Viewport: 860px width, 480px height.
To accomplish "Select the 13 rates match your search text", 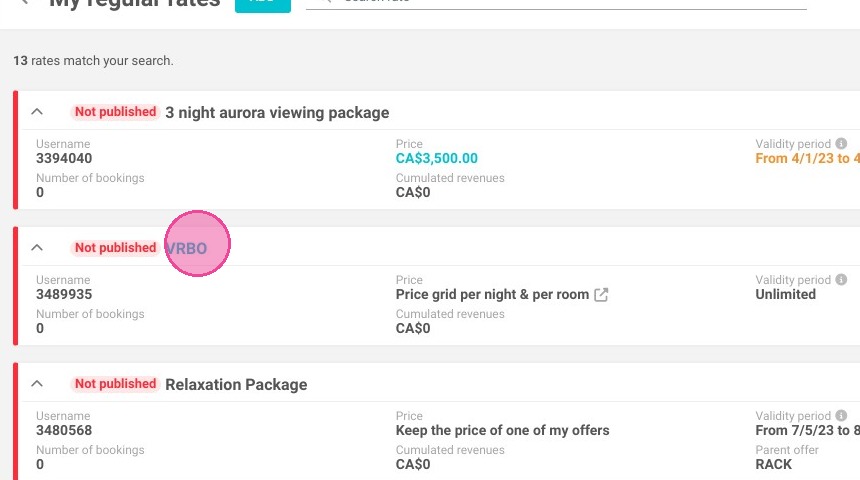I will point(93,61).
